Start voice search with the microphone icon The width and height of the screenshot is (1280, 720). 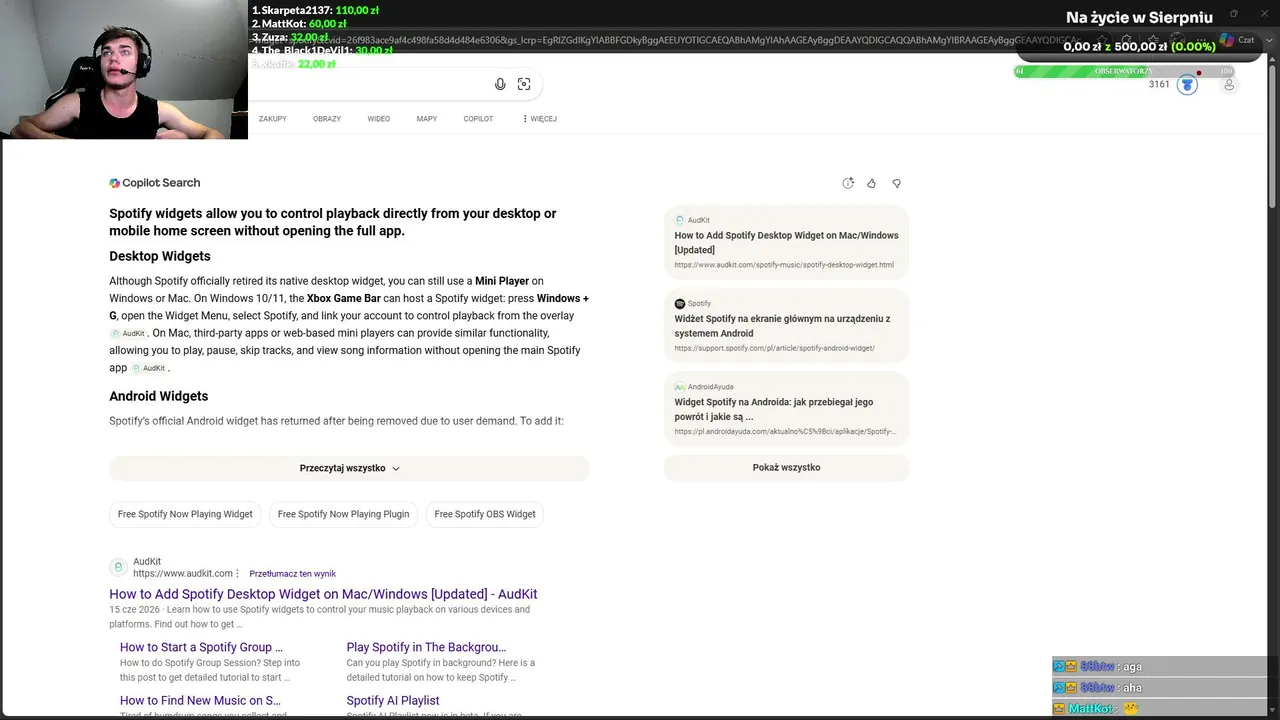coord(500,84)
